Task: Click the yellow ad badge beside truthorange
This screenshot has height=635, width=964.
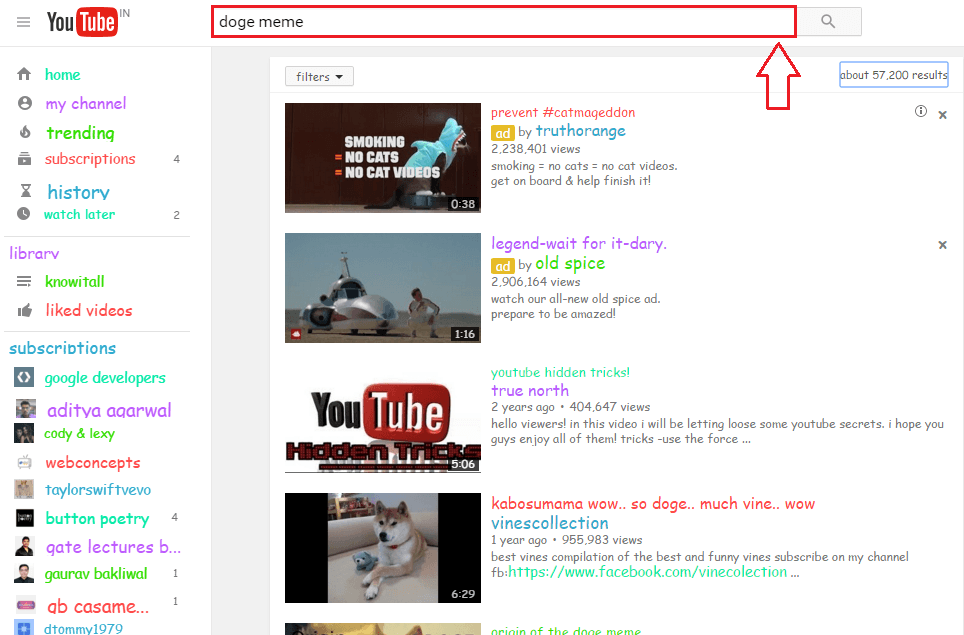Action: coord(502,133)
